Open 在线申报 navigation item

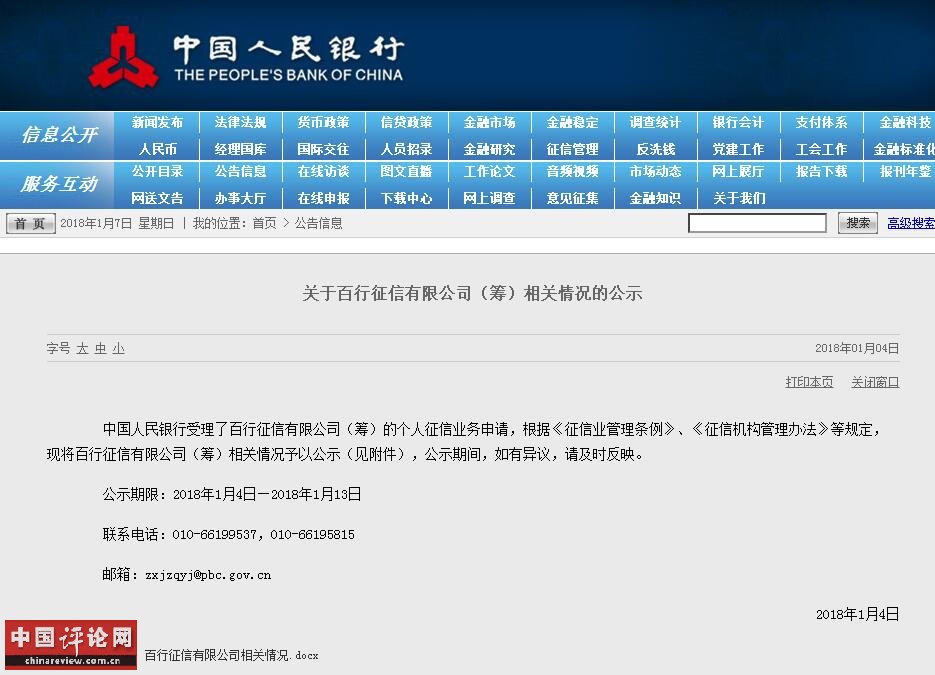coord(323,198)
